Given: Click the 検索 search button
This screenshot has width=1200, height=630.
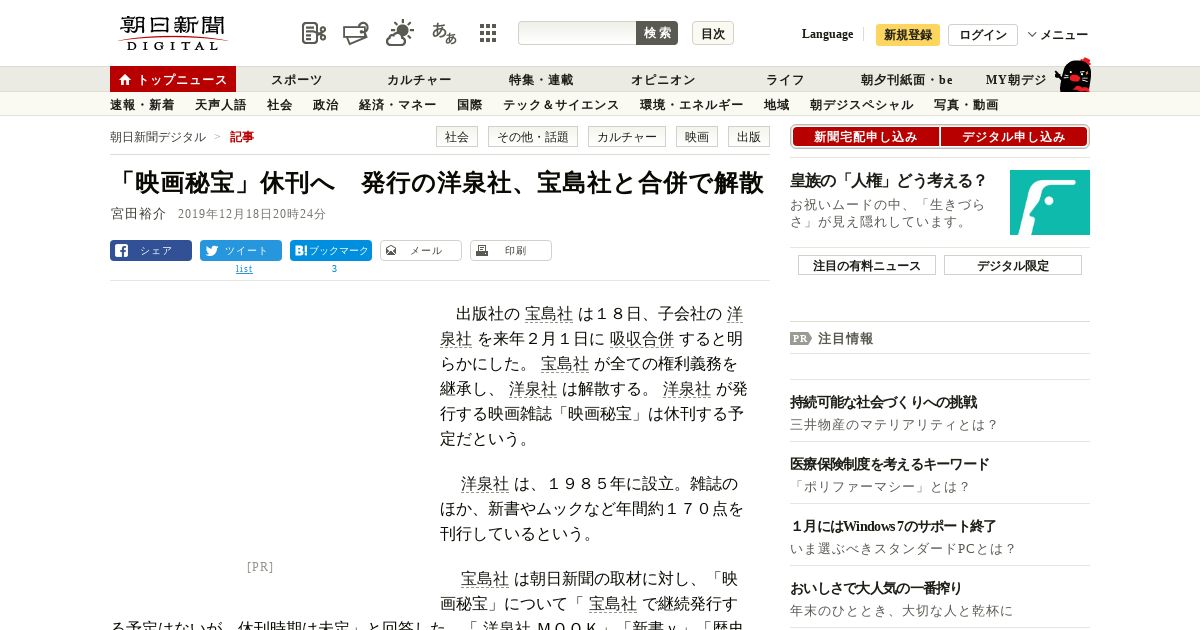Looking at the screenshot, I should point(657,33).
